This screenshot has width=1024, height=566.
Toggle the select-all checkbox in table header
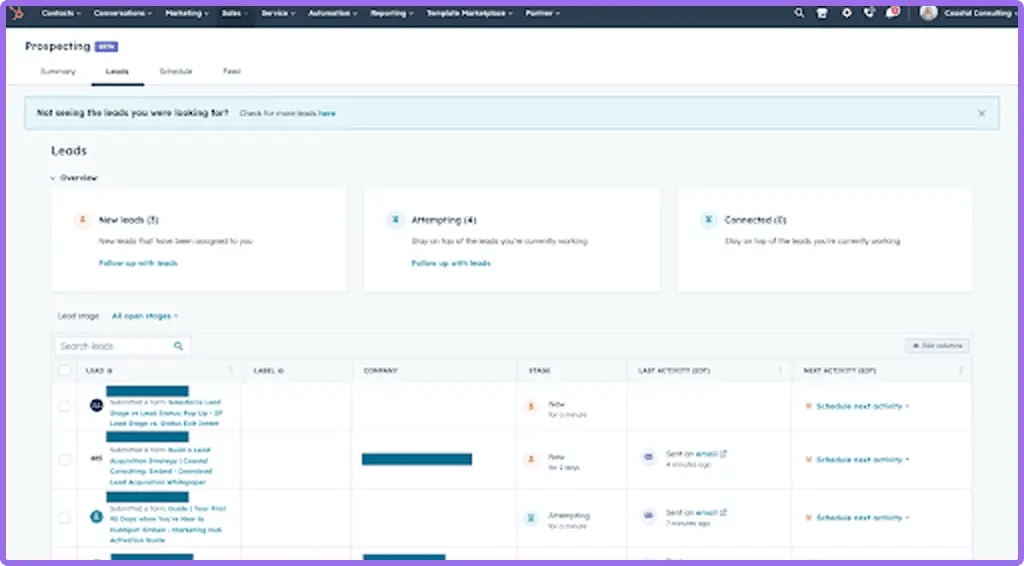65,371
